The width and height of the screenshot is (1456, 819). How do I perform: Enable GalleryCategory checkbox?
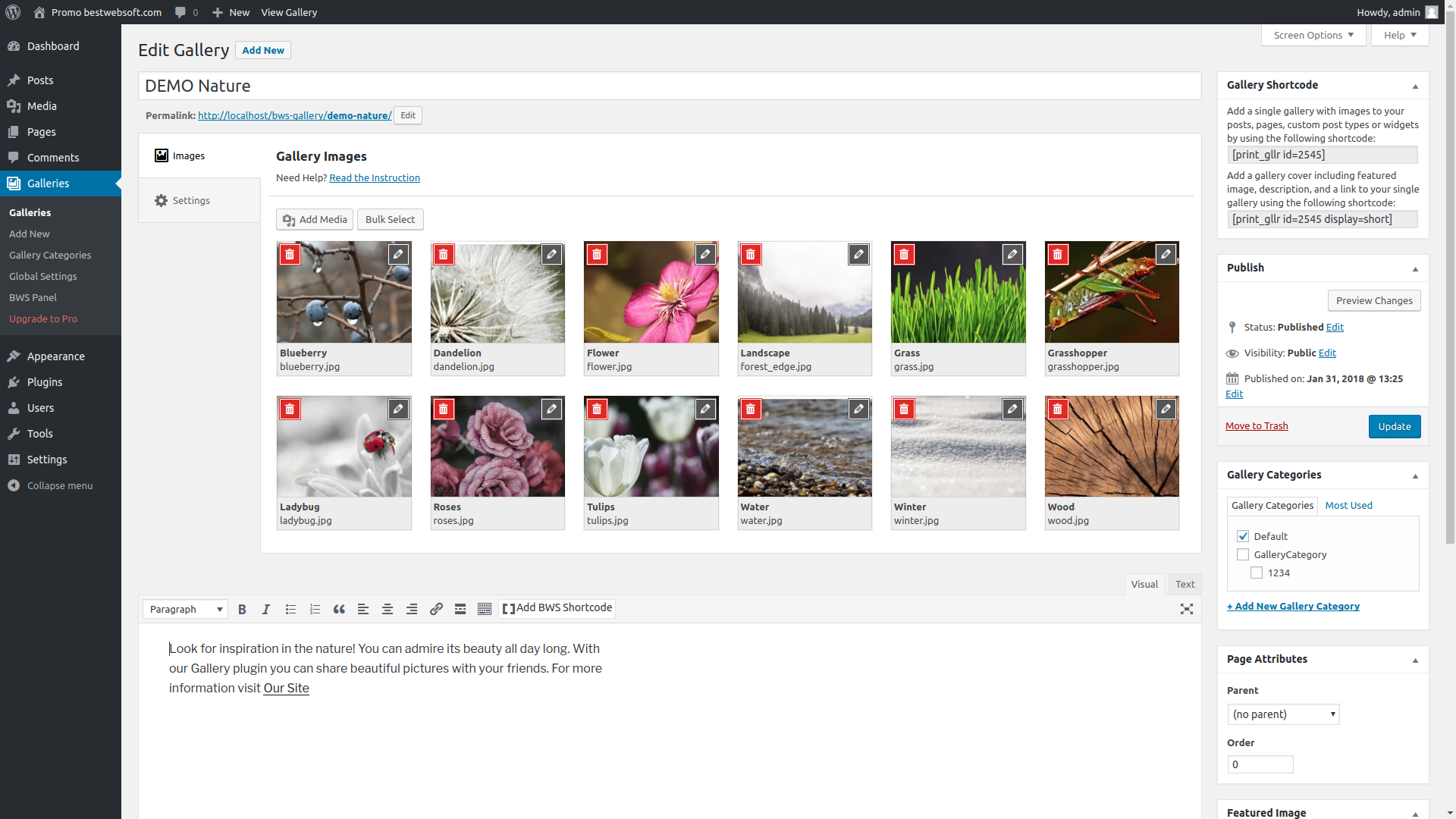tap(1242, 554)
